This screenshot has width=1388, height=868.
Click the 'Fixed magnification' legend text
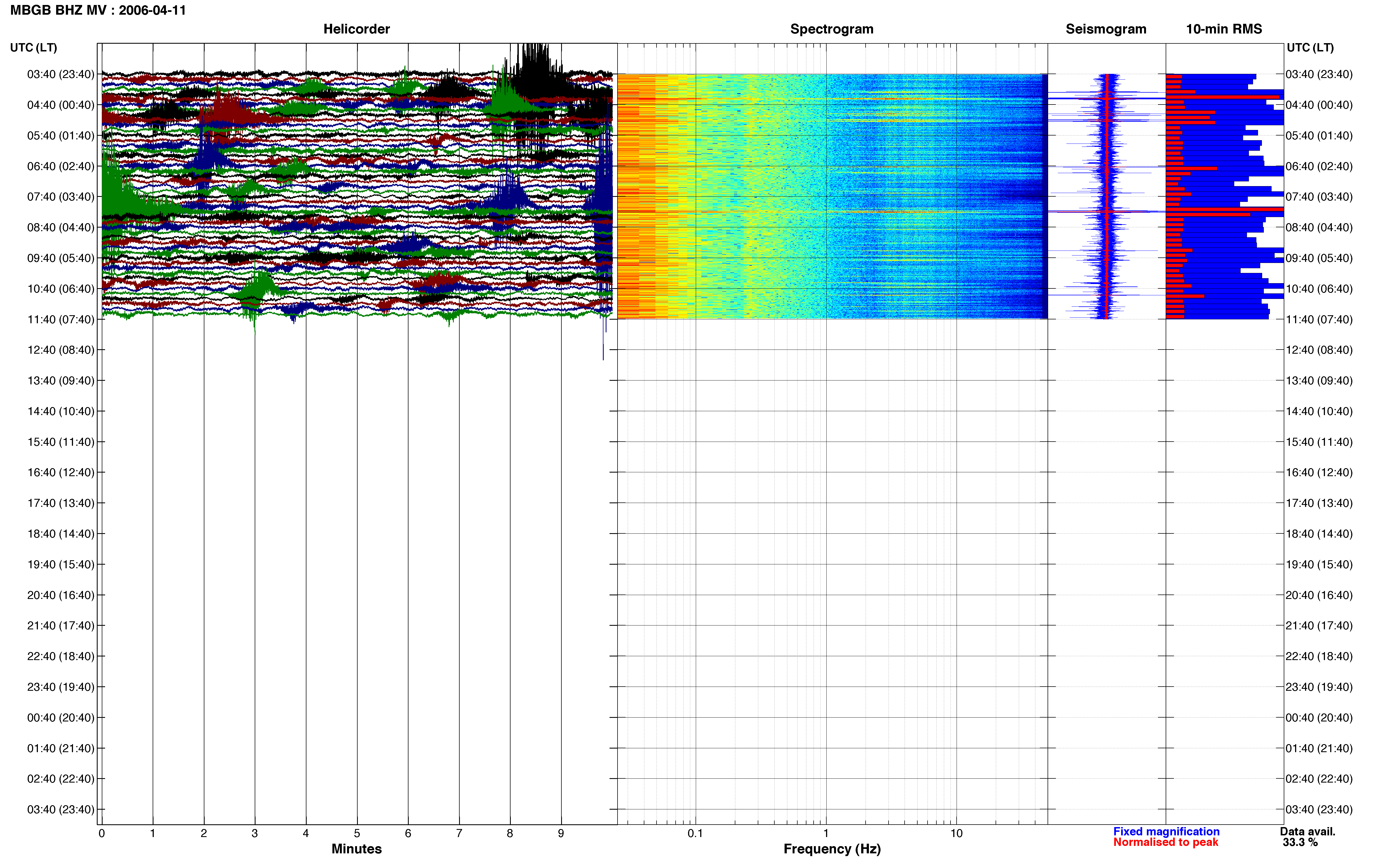(x=1166, y=831)
